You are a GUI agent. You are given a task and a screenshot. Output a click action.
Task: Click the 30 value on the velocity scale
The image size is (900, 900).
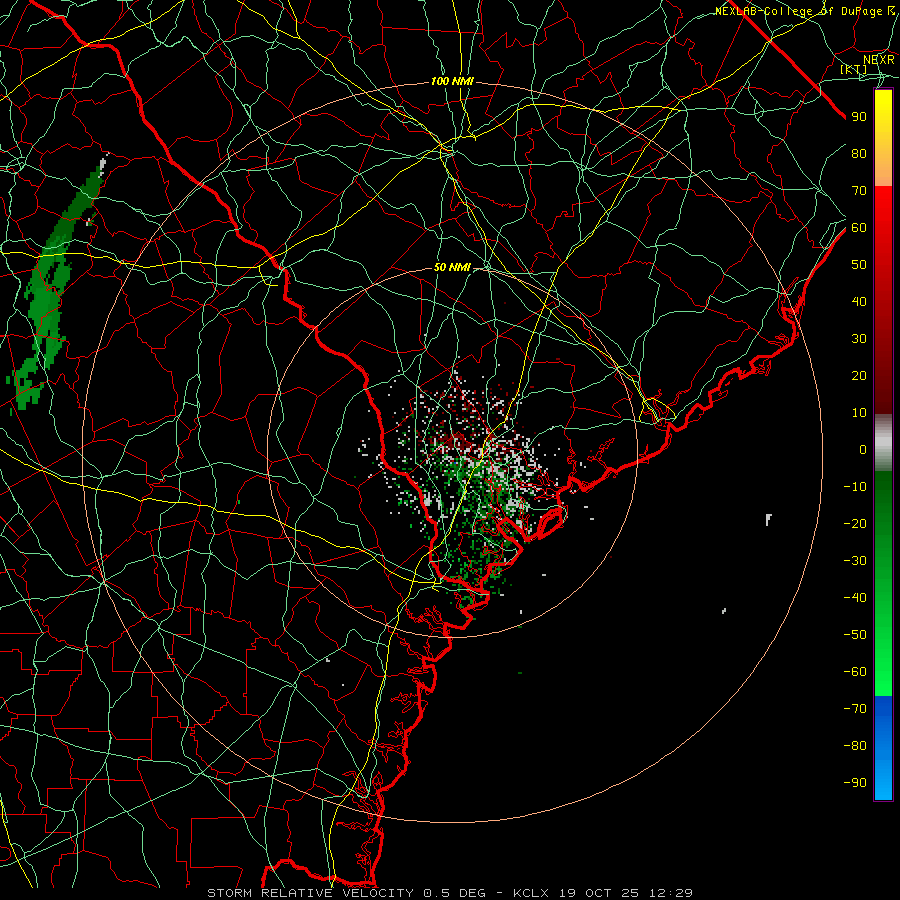pyautogui.click(x=859, y=339)
